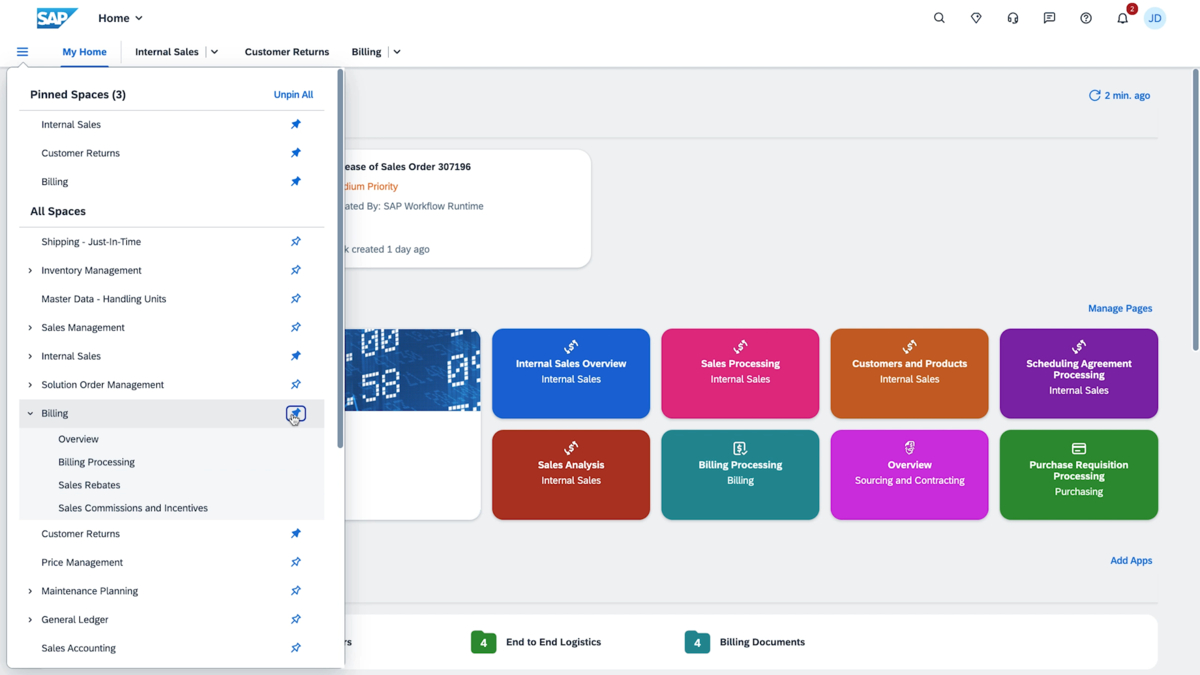
Task: Open the Home title dropdown
Action: point(121,18)
